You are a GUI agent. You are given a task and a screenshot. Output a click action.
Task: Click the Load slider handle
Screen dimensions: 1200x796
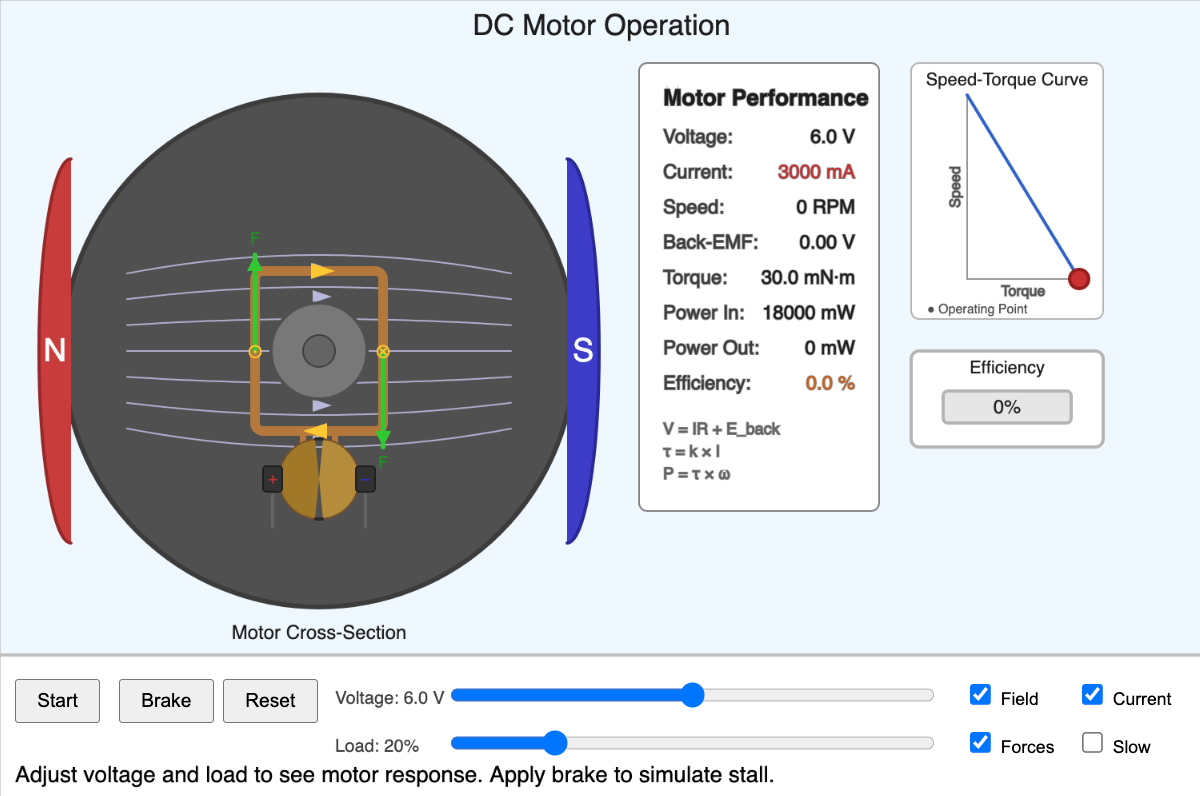point(554,743)
